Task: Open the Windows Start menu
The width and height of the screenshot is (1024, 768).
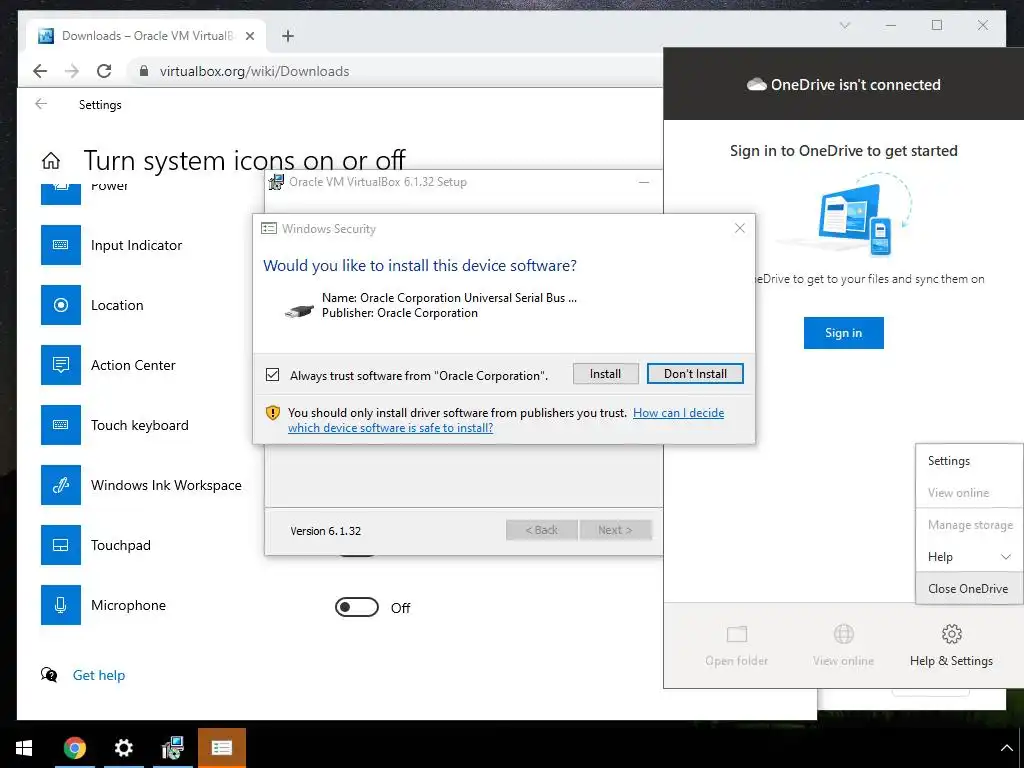Action: pyautogui.click(x=24, y=748)
